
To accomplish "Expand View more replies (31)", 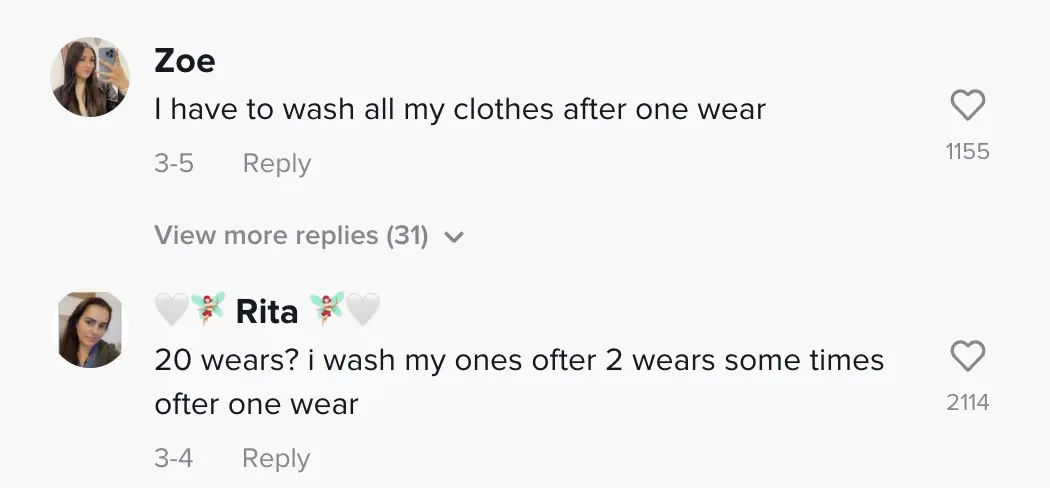I will click(291, 236).
